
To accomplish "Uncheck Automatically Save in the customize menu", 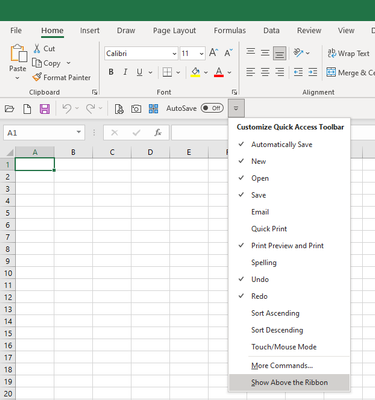I will [289, 144].
